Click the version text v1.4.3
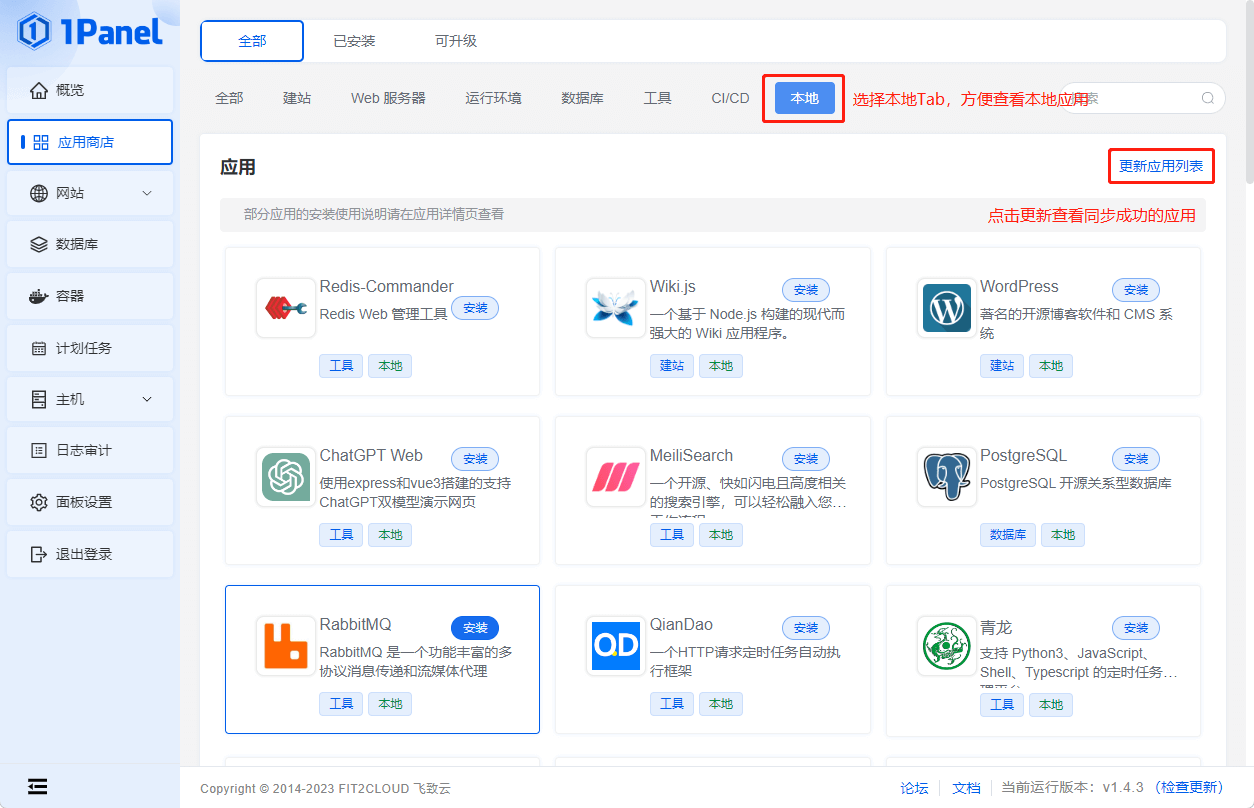Image resolution: width=1254 pixels, height=808 pixels. coord(1123,788)
